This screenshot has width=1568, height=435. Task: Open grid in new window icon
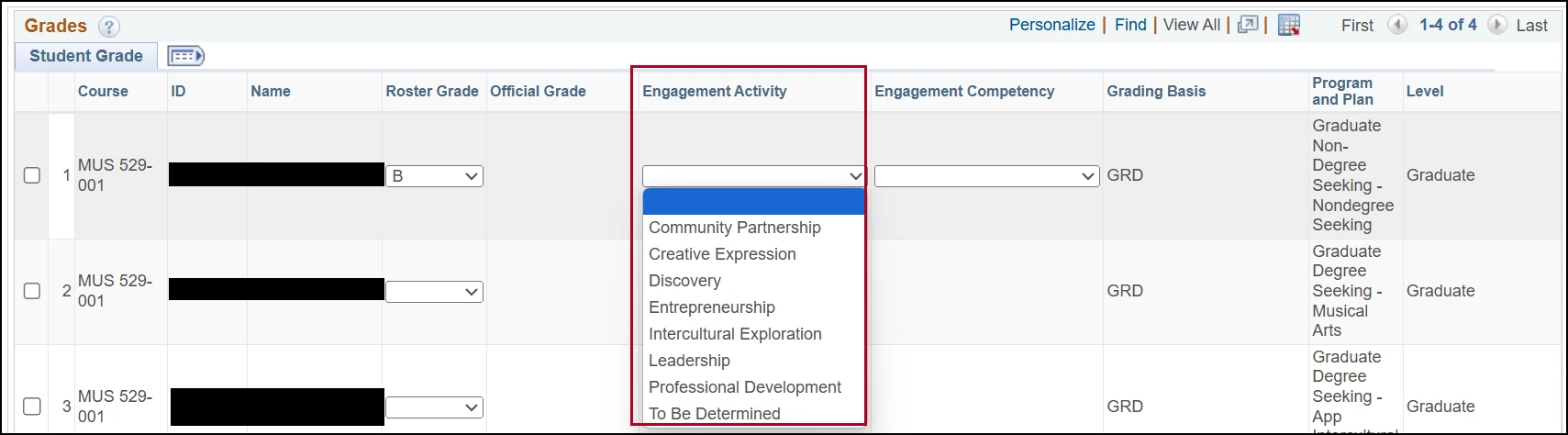1247,25
